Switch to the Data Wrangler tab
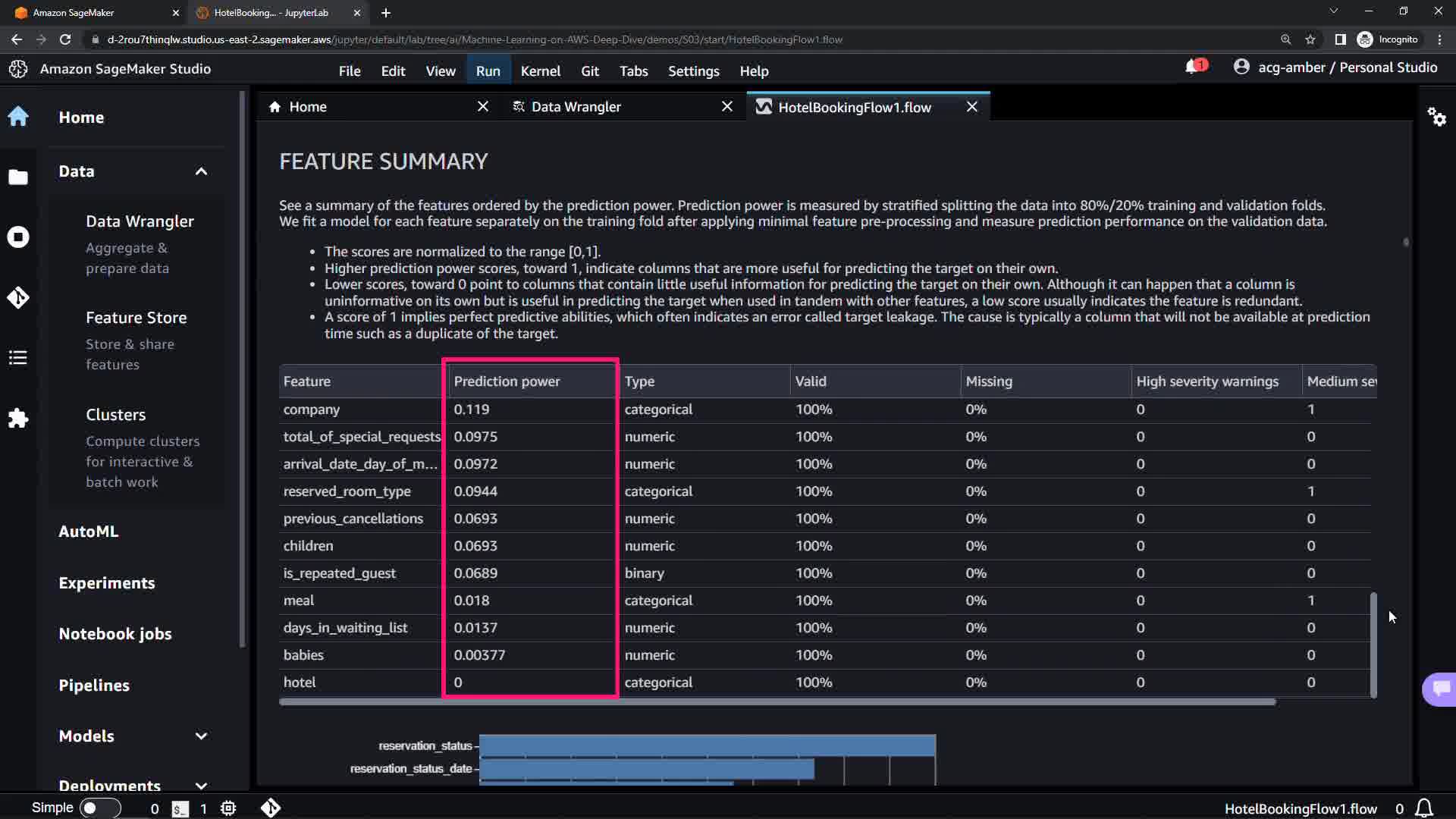 coord(576,107)
